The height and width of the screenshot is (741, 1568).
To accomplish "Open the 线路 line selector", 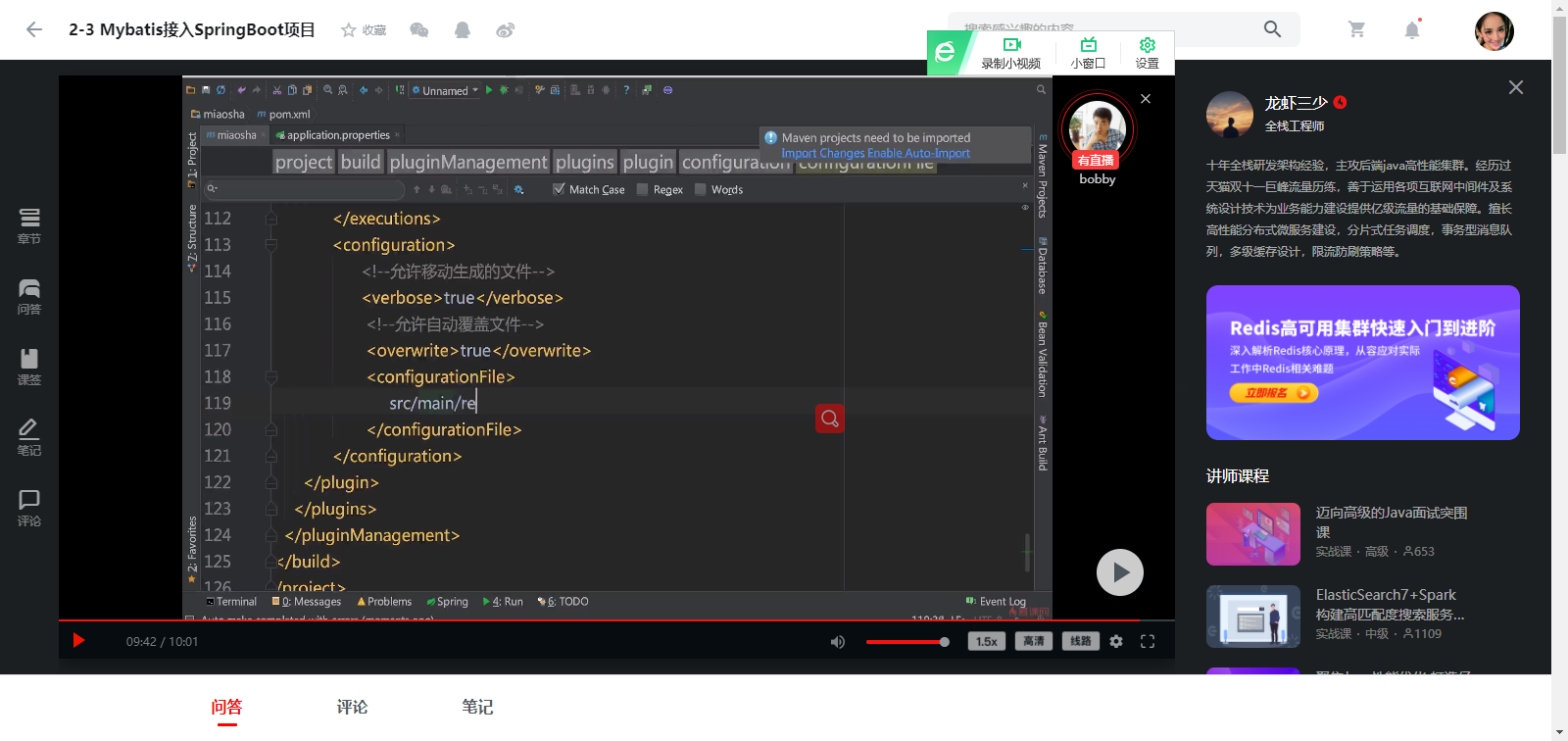I will tap(1081, 642).
